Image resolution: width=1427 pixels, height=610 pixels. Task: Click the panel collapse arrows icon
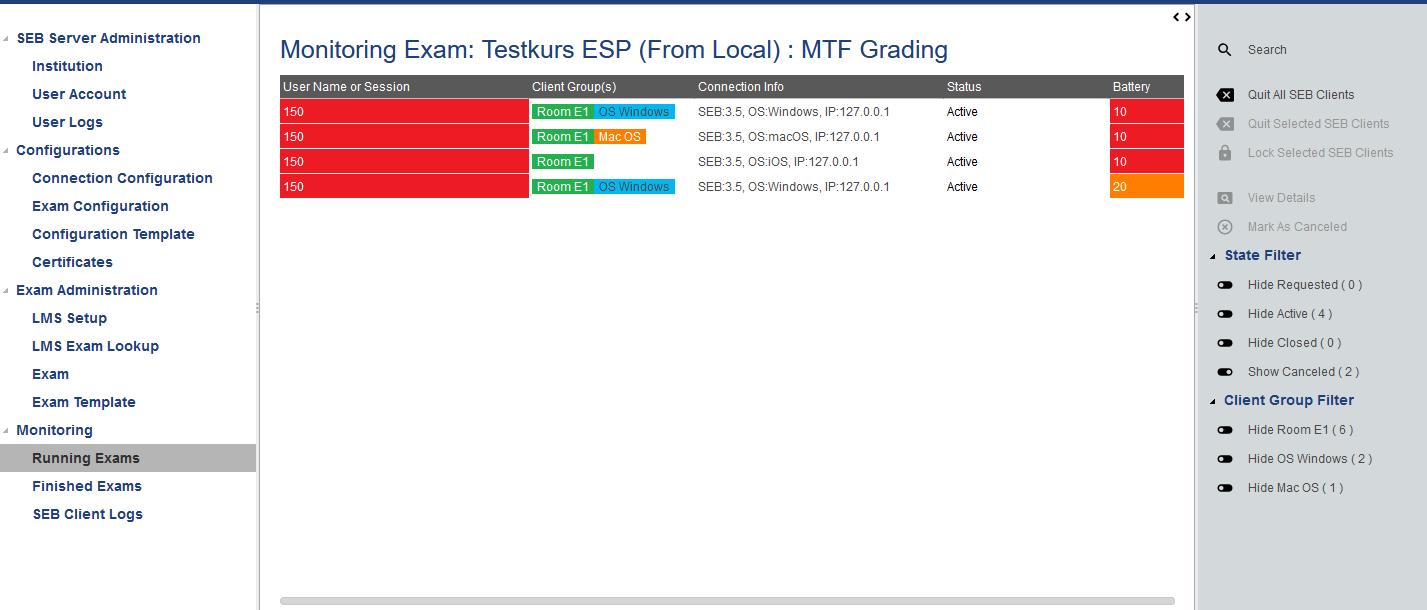[x=1182, y=17]
